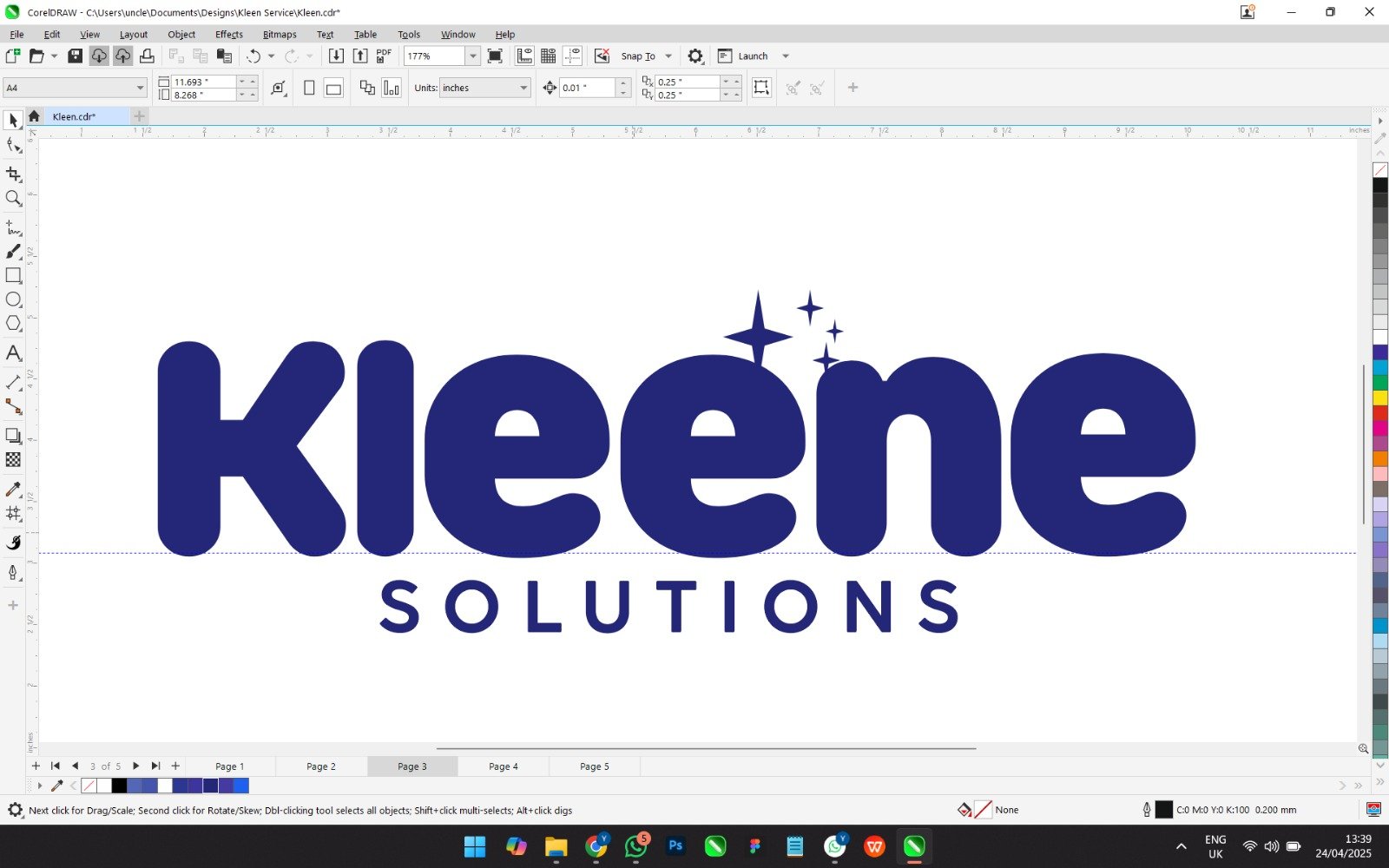The image size is (1389, 868).
Task: Switch page to portrait orientation
Action: coord(309,88)
